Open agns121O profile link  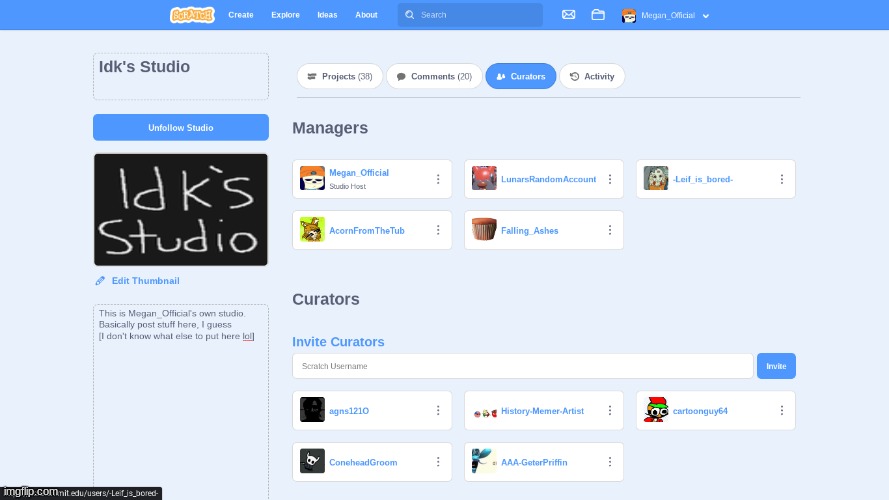click(x=349, y=411)
